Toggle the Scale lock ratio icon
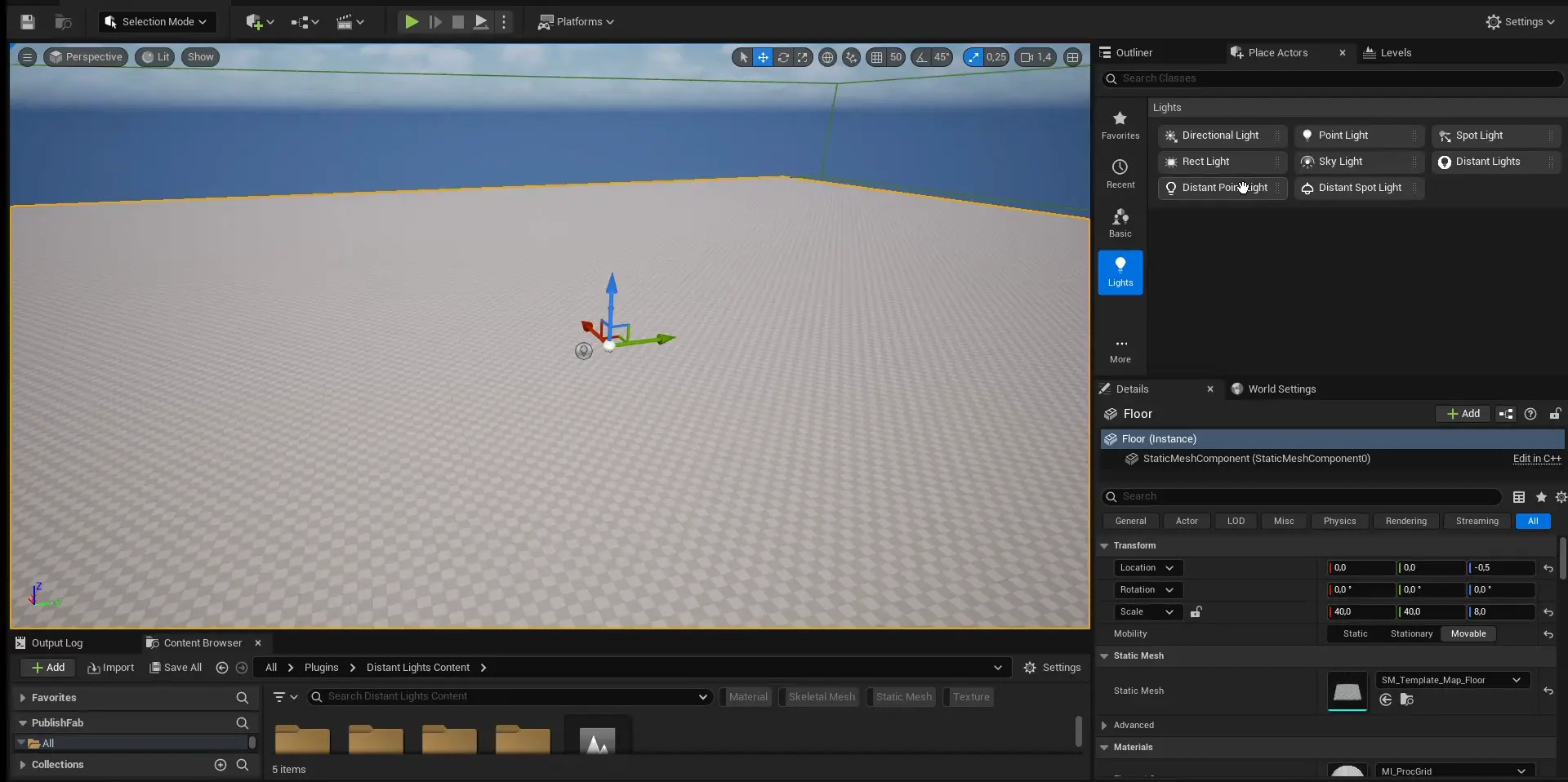The image size is (1568, 782). pos(1196,612)
